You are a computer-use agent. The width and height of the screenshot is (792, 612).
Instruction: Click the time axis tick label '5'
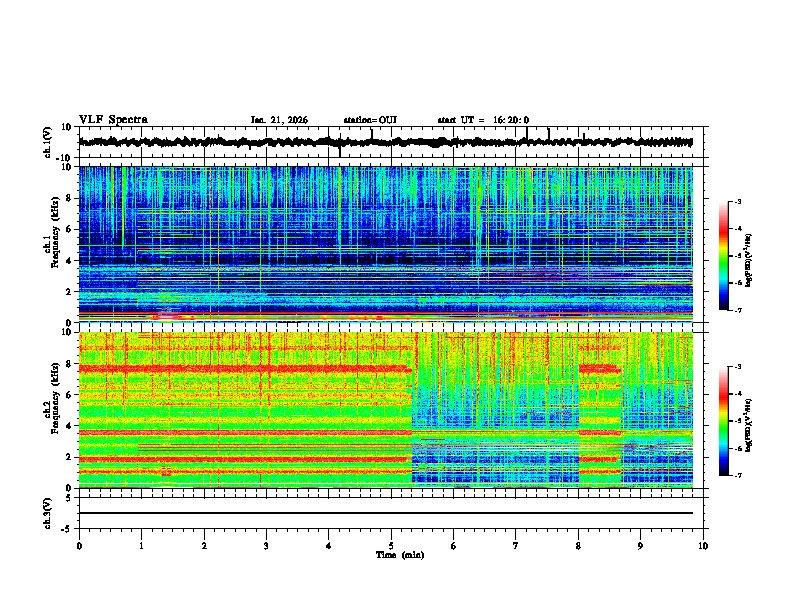click(391, 546)
